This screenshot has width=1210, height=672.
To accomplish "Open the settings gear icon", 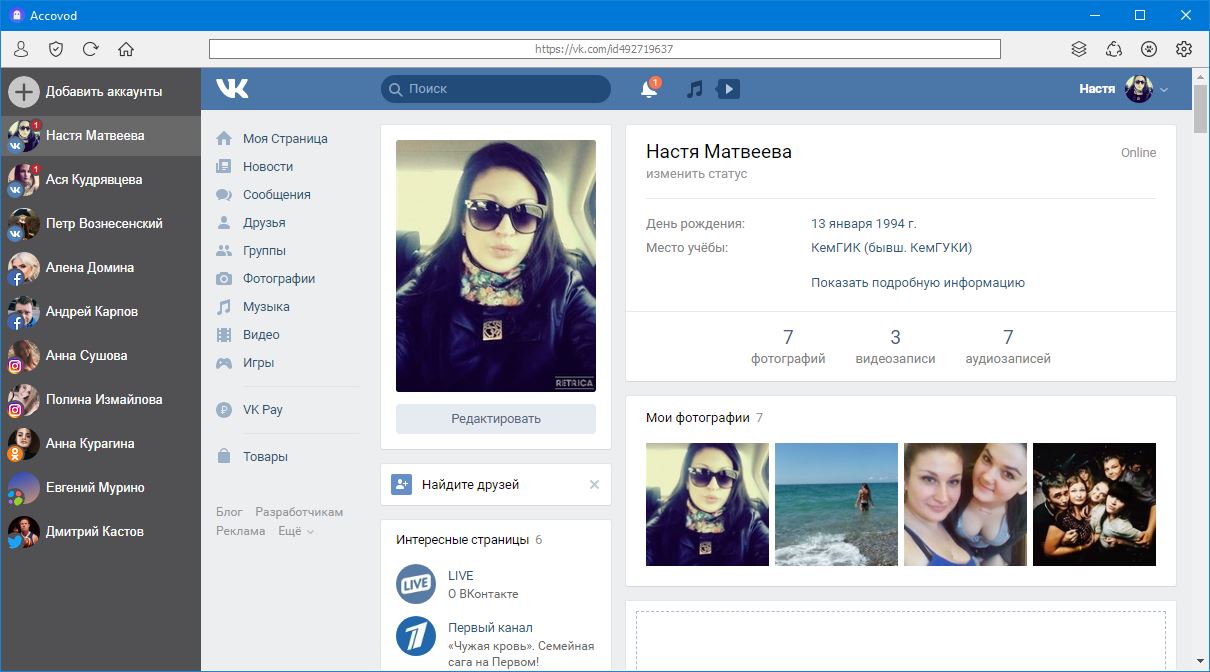I will coord(1184,49).
